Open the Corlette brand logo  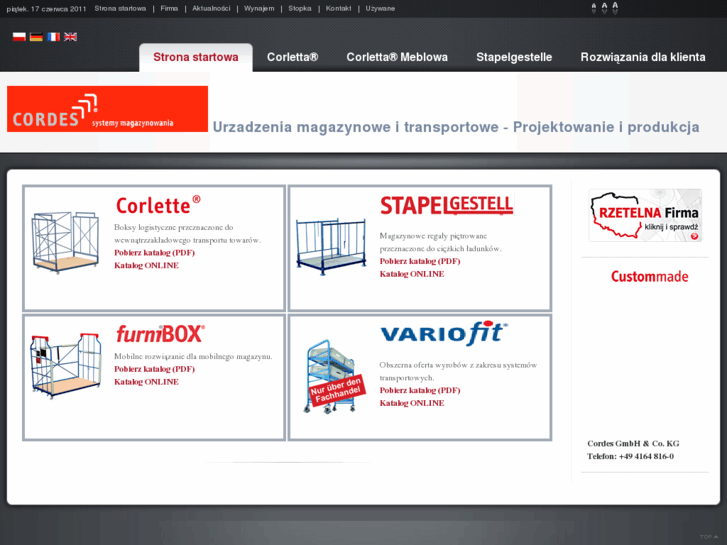coord(158,205)
